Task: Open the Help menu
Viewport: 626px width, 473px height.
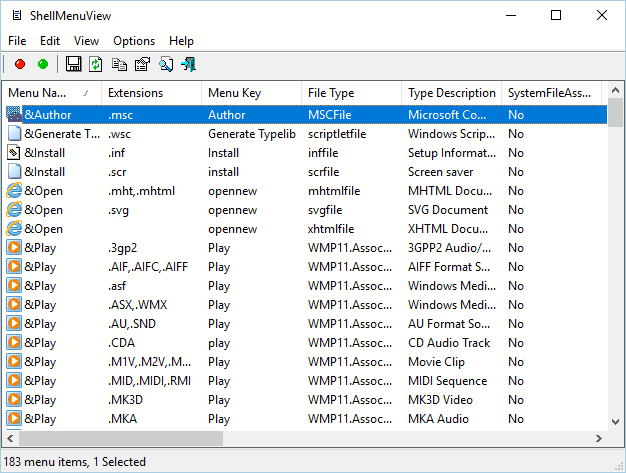Action: pos(181,41)
